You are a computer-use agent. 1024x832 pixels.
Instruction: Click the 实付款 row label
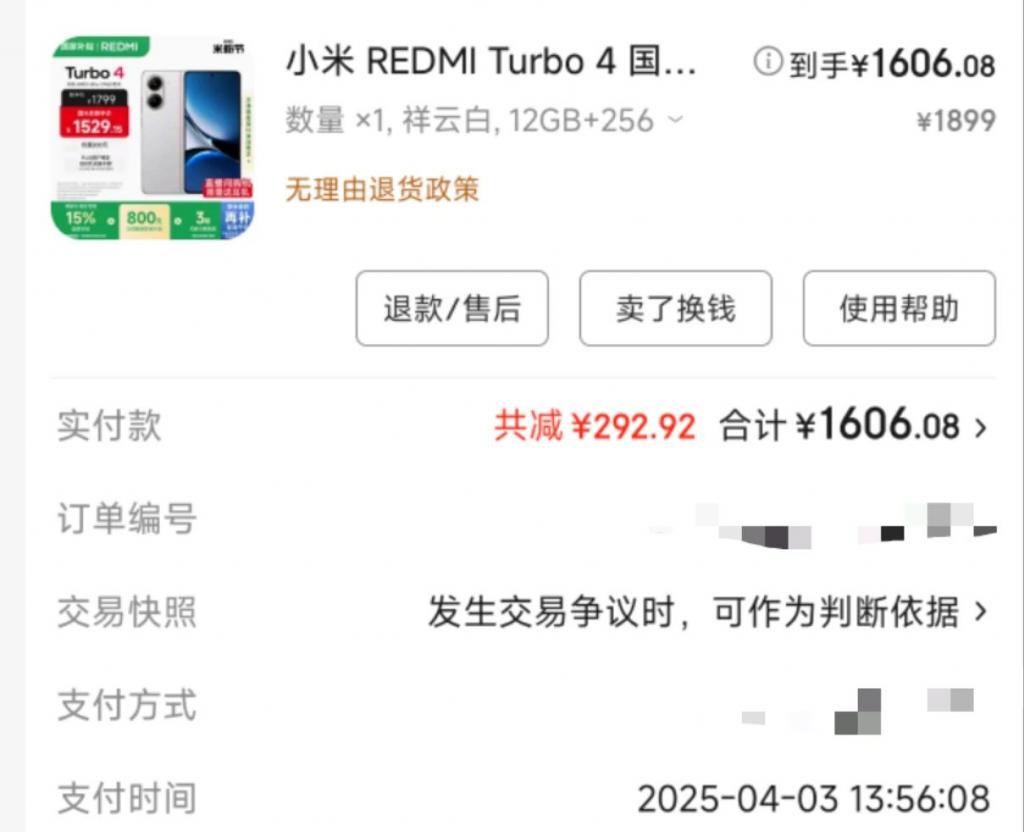click(109, 426)
